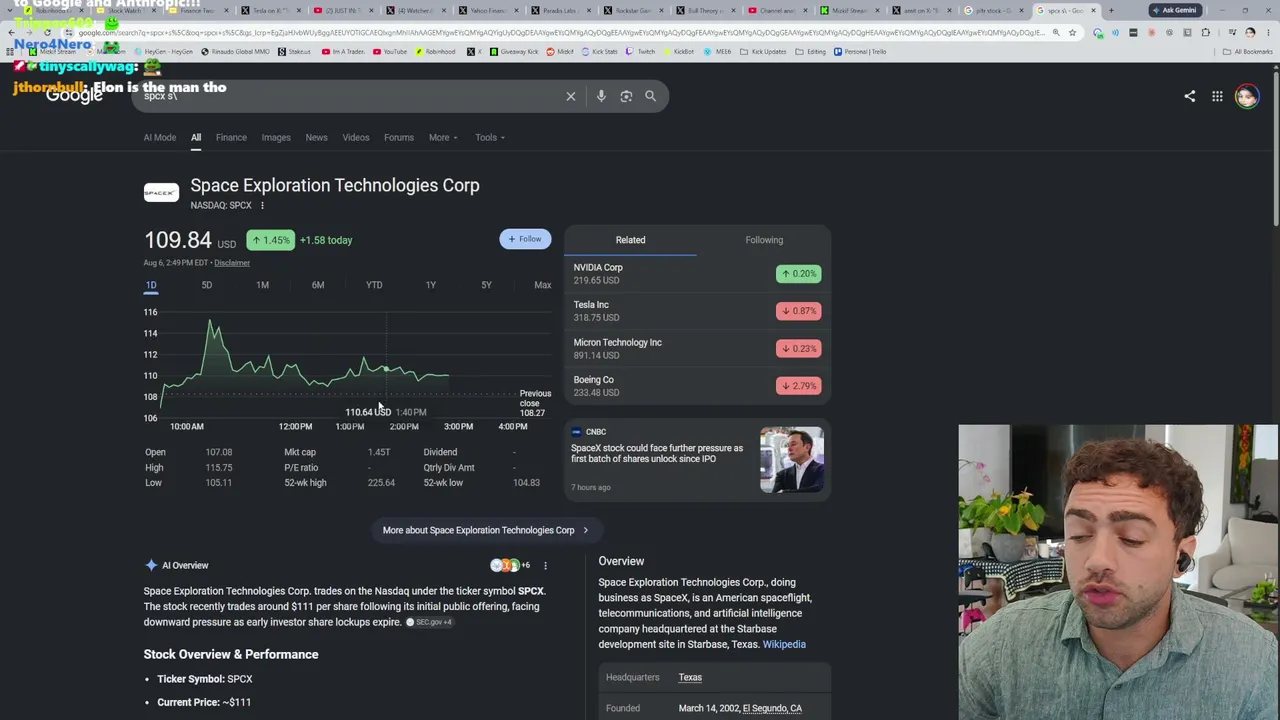
Task: Select the News search tab
Action: point(316,138)
